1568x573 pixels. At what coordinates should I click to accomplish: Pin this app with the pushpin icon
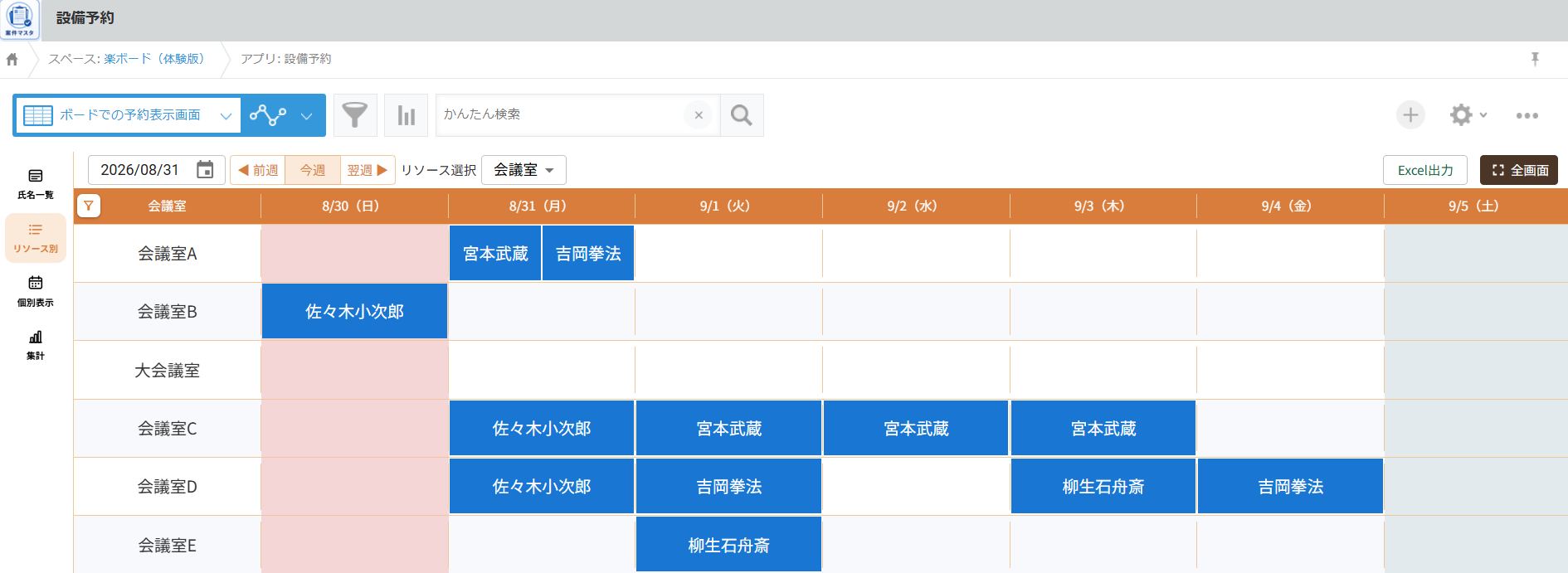click(1535, 59)
